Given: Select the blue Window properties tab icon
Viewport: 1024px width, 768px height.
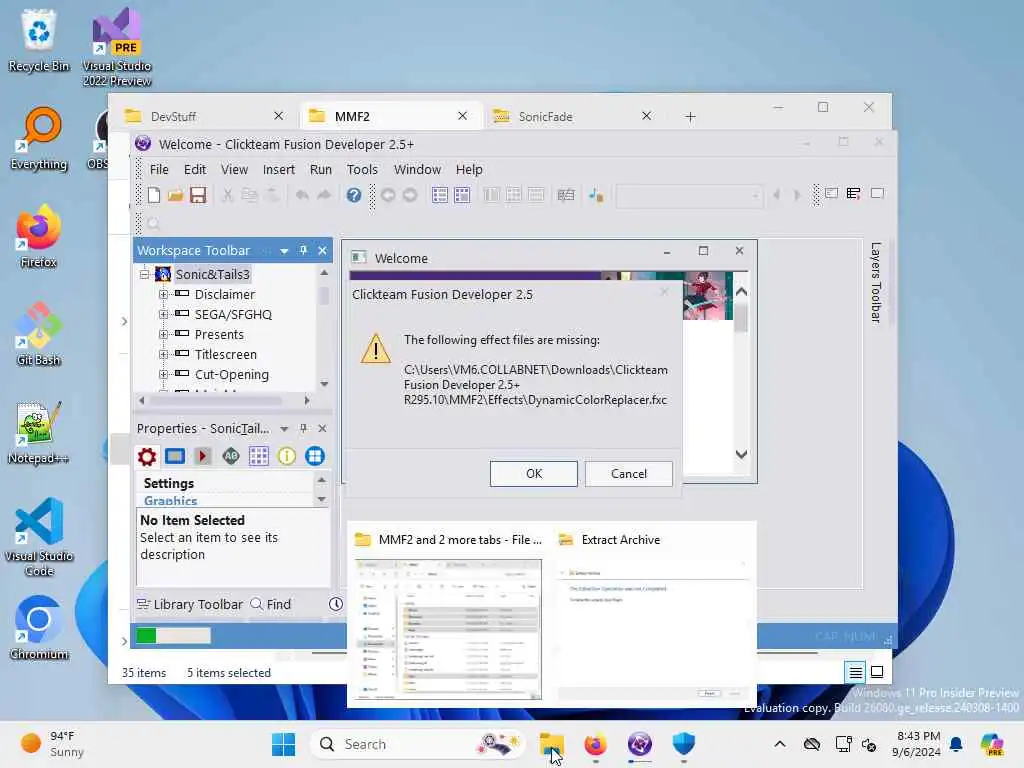Looking at the screenshot, I should click(x=175, y=456).
